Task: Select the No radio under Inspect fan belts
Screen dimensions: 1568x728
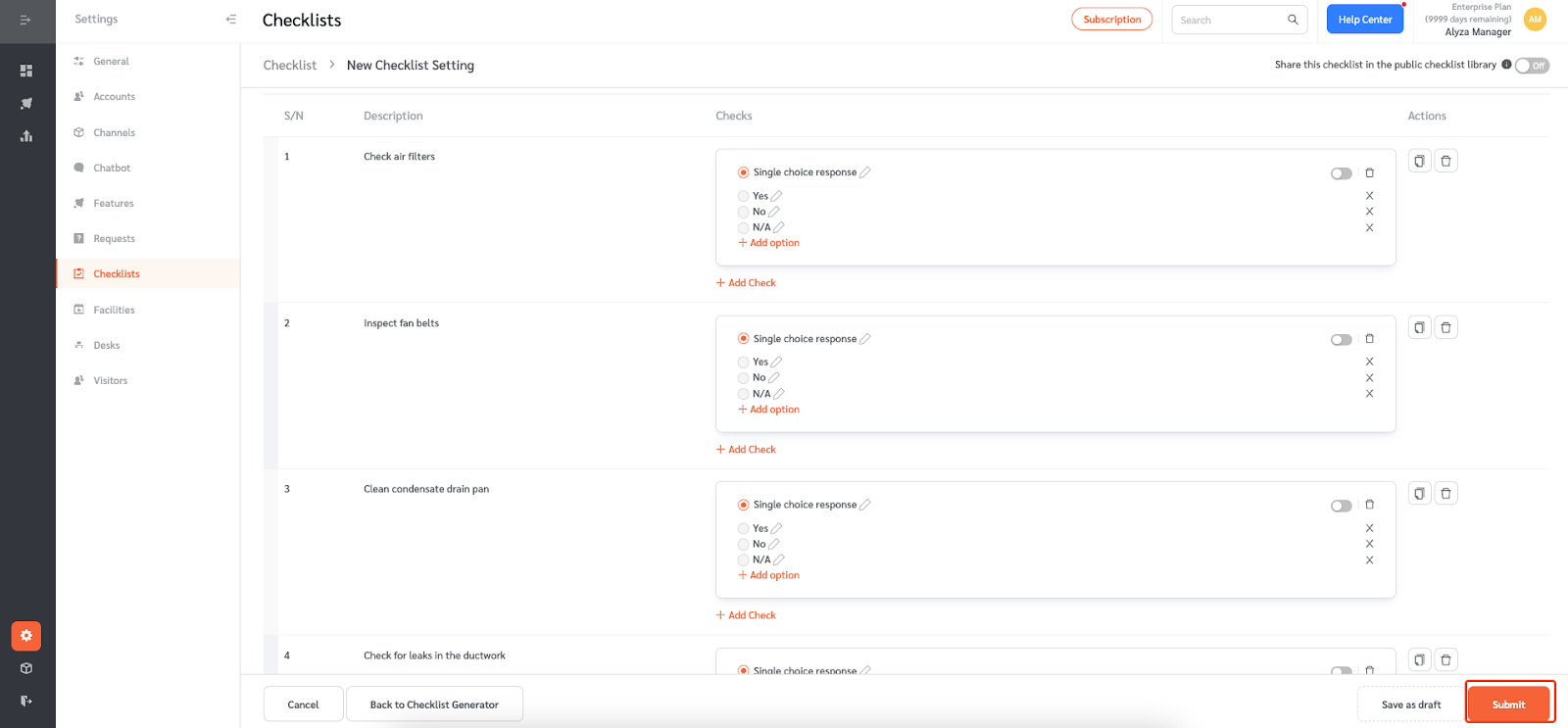Action: (744, 378)
